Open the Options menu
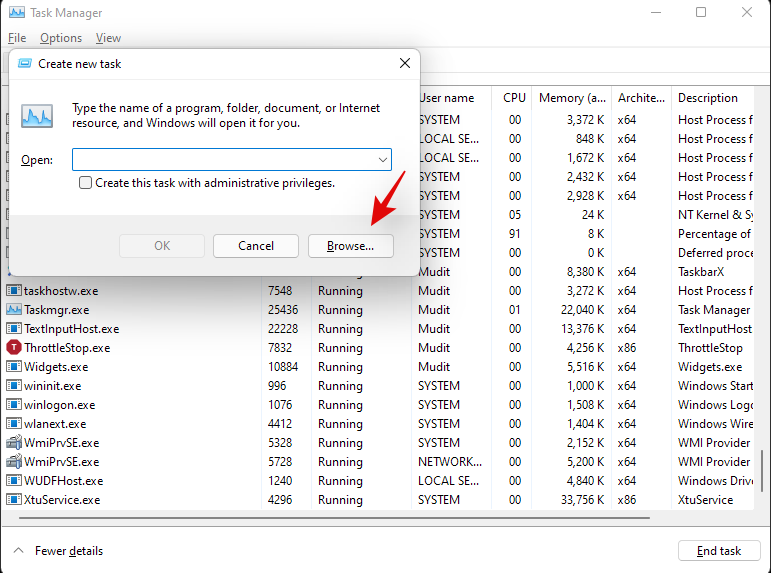771x573 pixels. click(x=61, y=38)
